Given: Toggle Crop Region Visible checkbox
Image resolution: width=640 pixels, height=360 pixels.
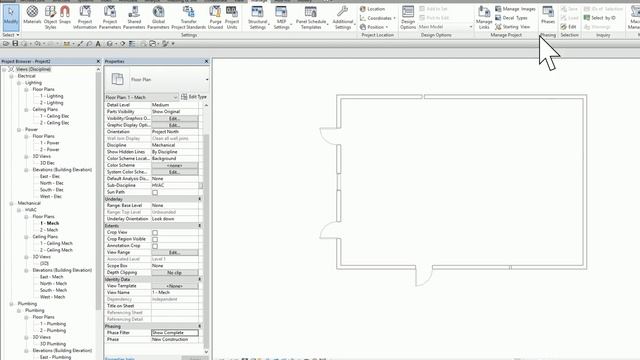Looking at the screenshot, I should pos(155,239).
